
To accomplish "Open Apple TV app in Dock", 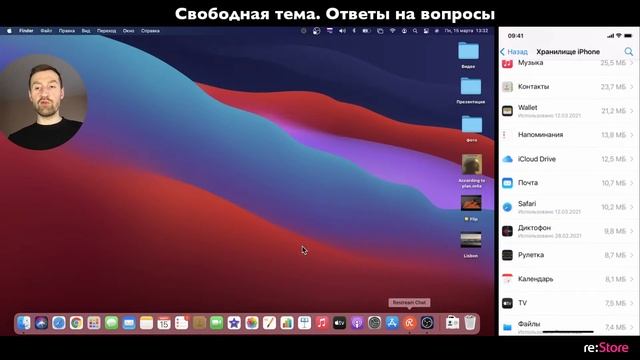I will coord(340,323).
